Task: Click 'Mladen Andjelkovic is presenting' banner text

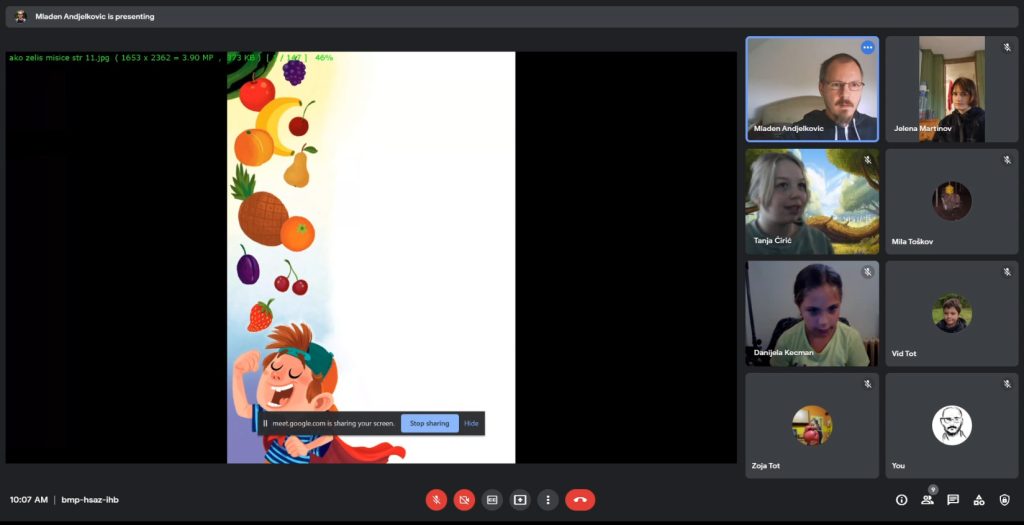Action: coord(95,17)
